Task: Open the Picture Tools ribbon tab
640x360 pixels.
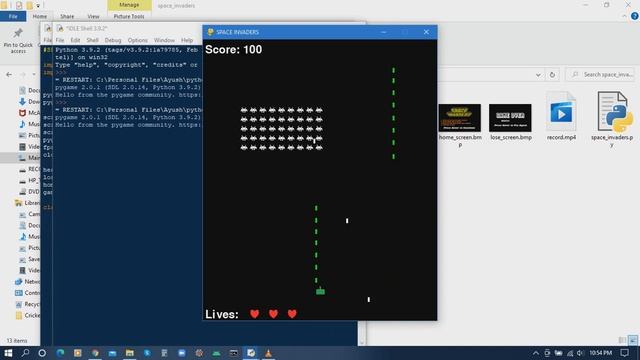Action: [129, 16]
